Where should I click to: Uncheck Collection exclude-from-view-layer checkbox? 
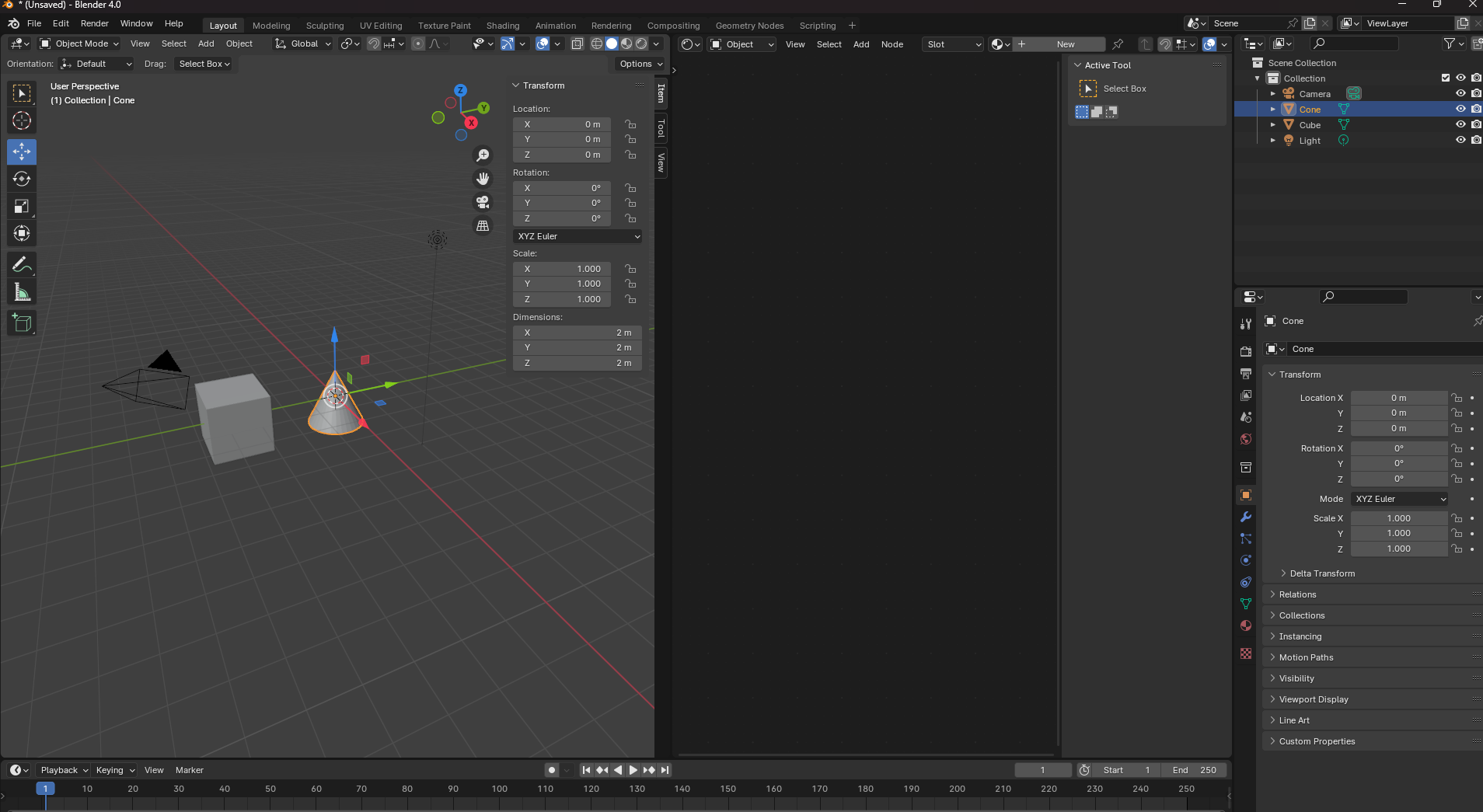(1446, 78)
